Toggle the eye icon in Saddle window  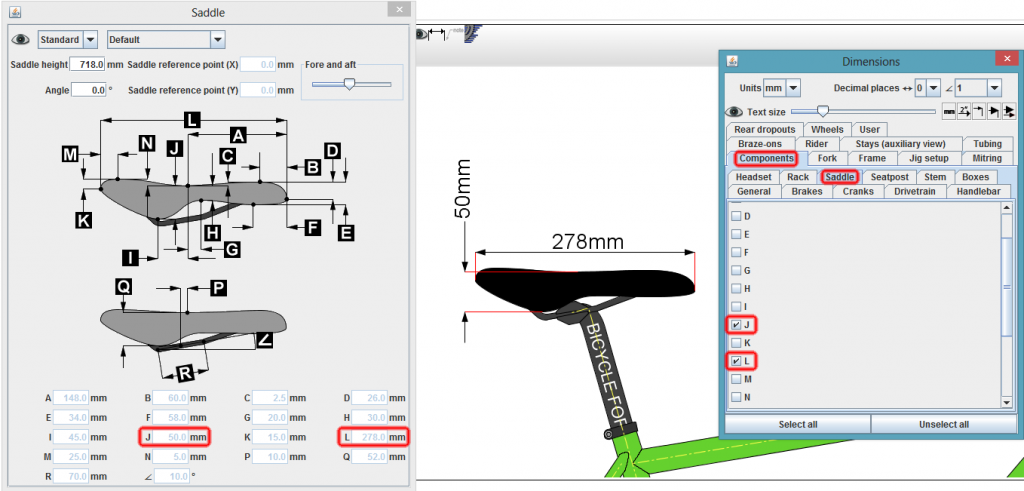pyautogui.click(x=19, y=40)
